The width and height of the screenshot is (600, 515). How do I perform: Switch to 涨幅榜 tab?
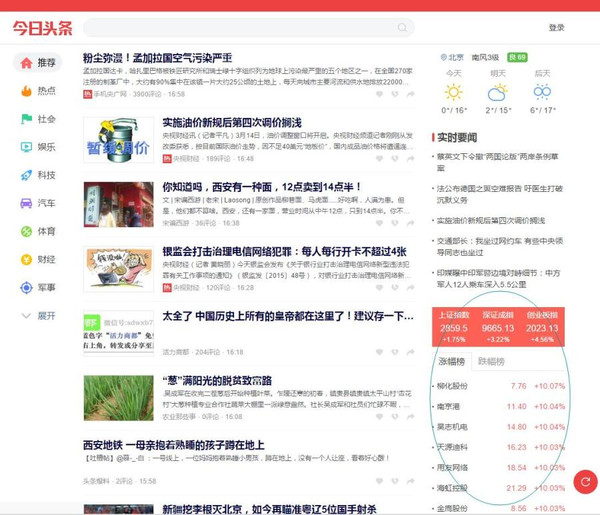452,361
